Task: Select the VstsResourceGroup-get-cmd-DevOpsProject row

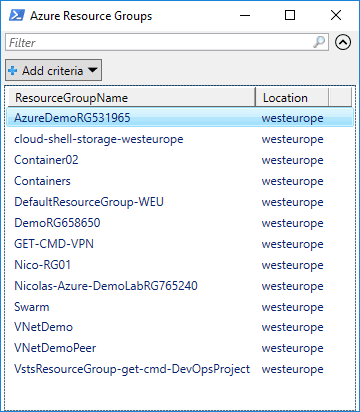Action: (180, 369)
